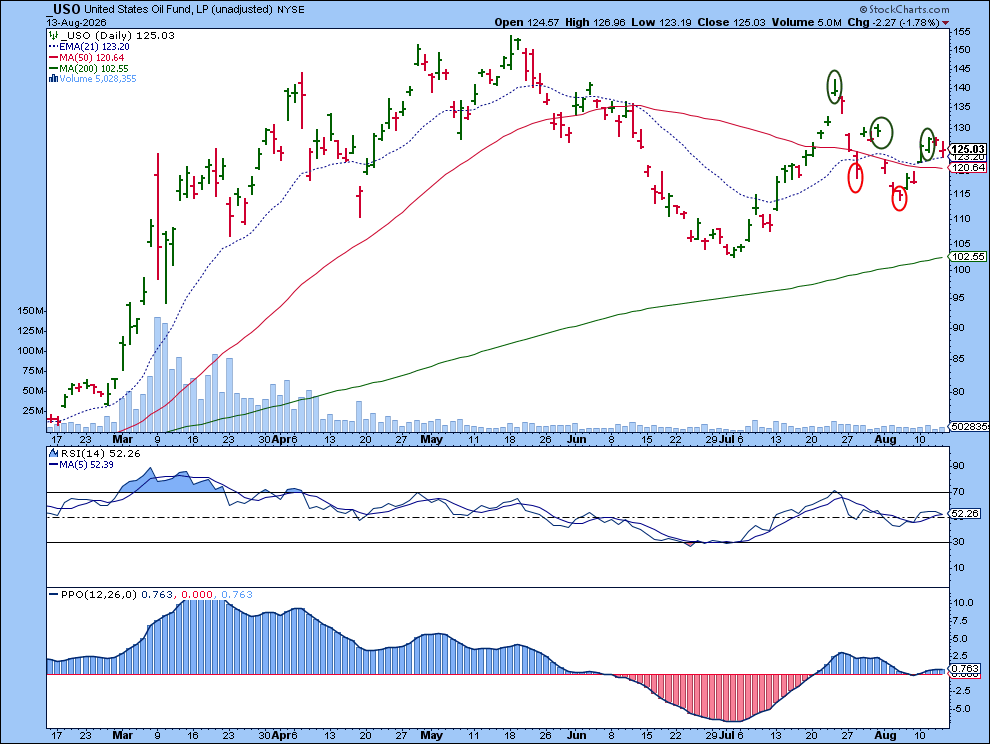Click the Aug label under the price panel
This screenshot has height=744, width=990.
point(886,440)
